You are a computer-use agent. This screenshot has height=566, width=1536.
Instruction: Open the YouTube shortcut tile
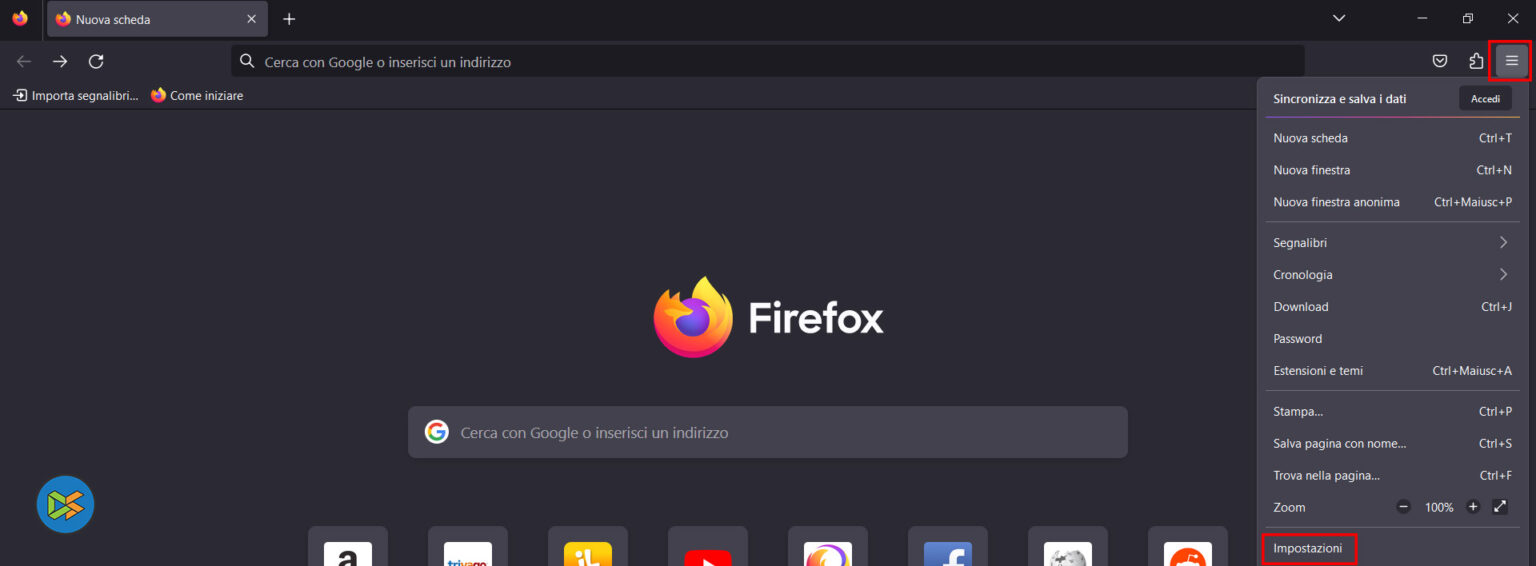pos(708,546)
